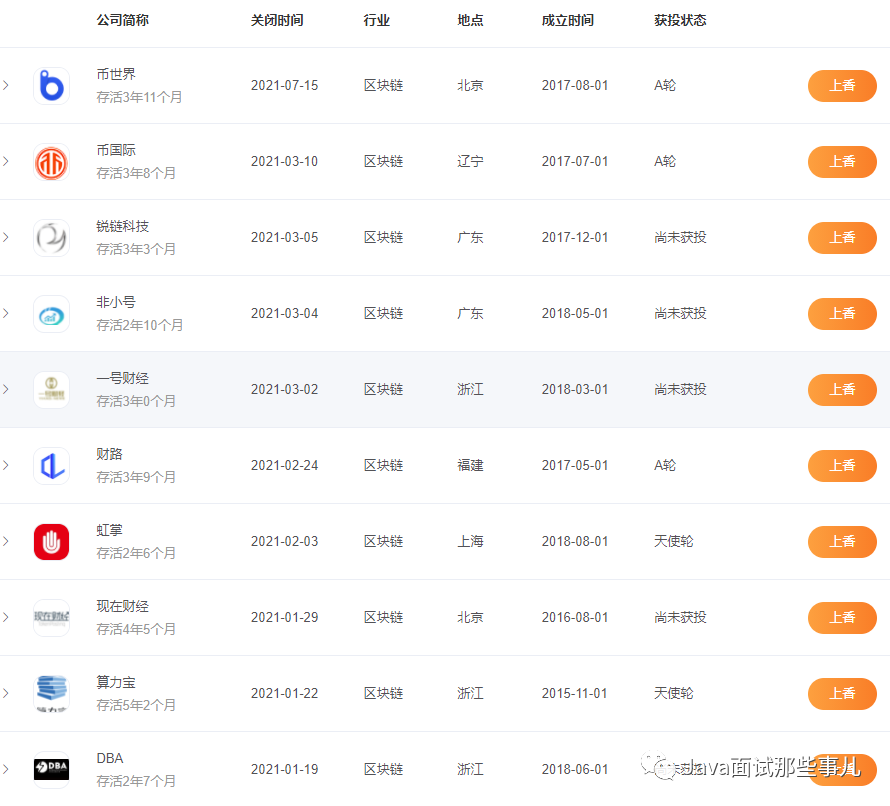Click the DBA black logo
Screen dimensions: 890x806
51,769
